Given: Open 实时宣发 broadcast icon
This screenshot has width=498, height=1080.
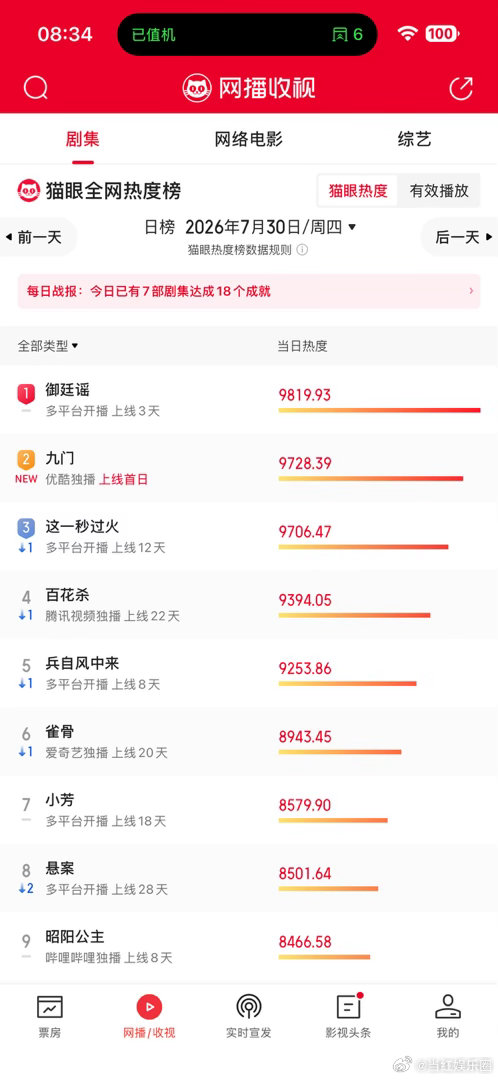Looking at the screenshot, I should coord(249,1007).
